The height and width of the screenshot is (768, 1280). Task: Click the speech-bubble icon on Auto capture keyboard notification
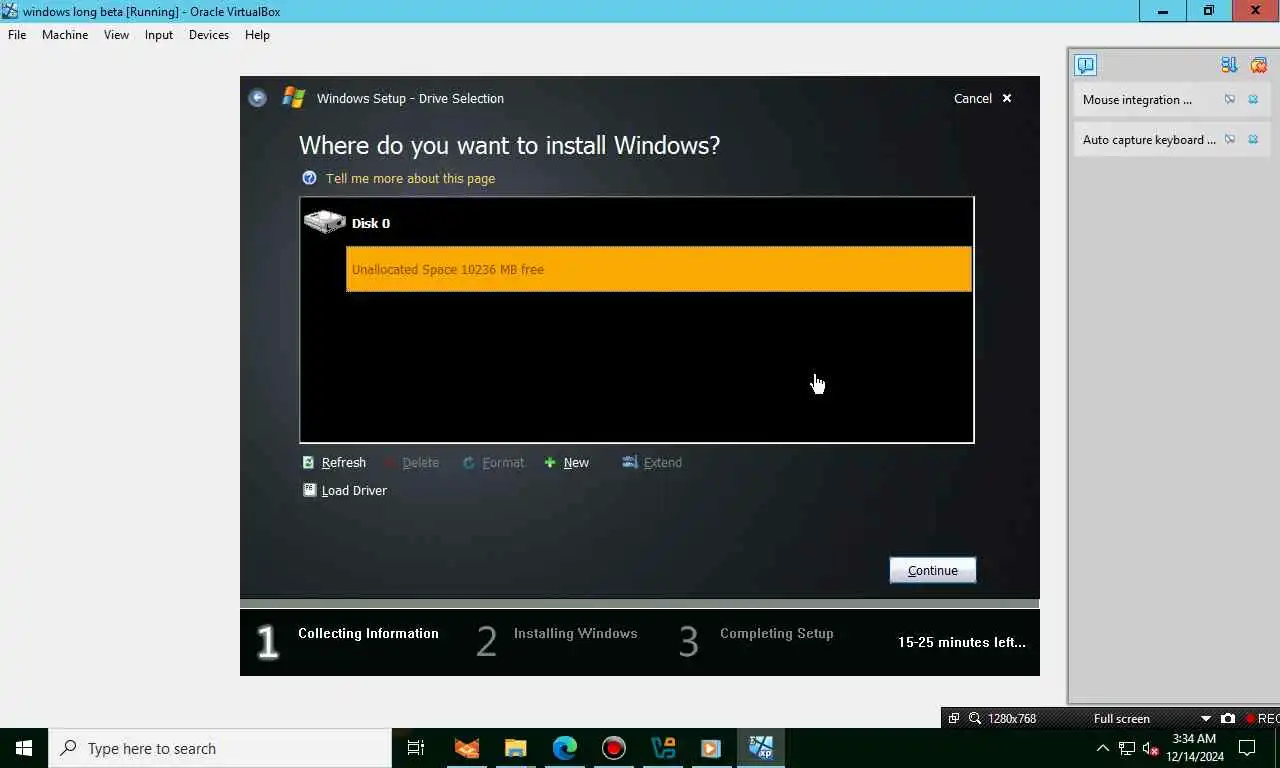[x=1230, y=140]
